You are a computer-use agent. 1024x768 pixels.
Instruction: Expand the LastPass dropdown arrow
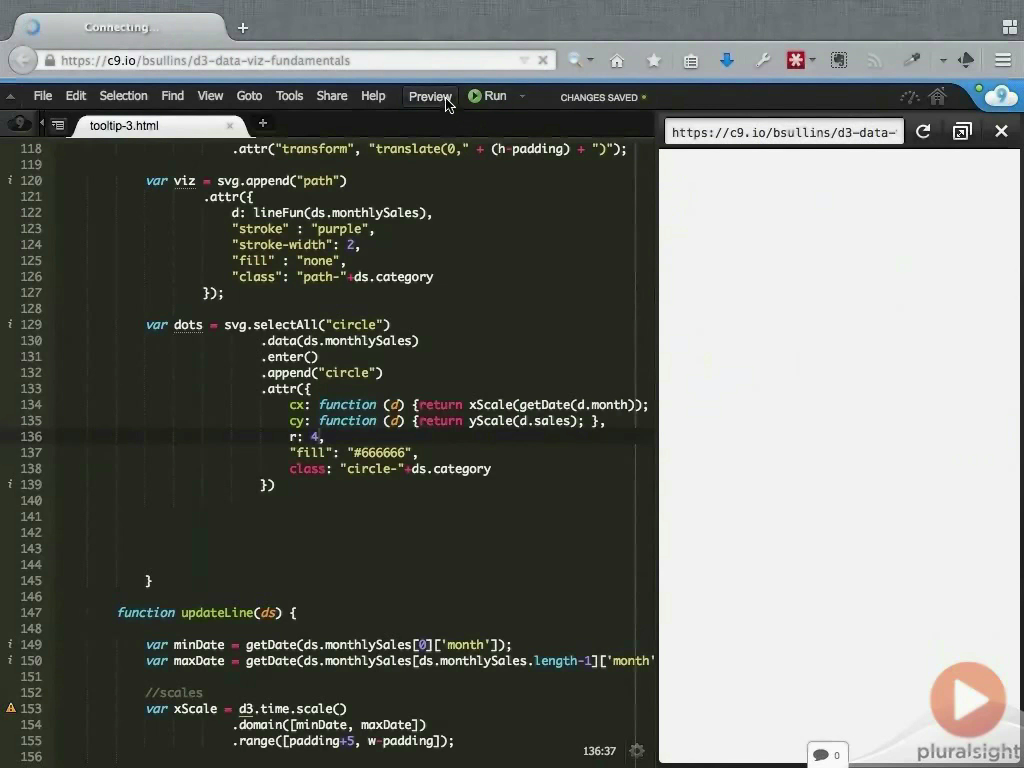(812, 60)
